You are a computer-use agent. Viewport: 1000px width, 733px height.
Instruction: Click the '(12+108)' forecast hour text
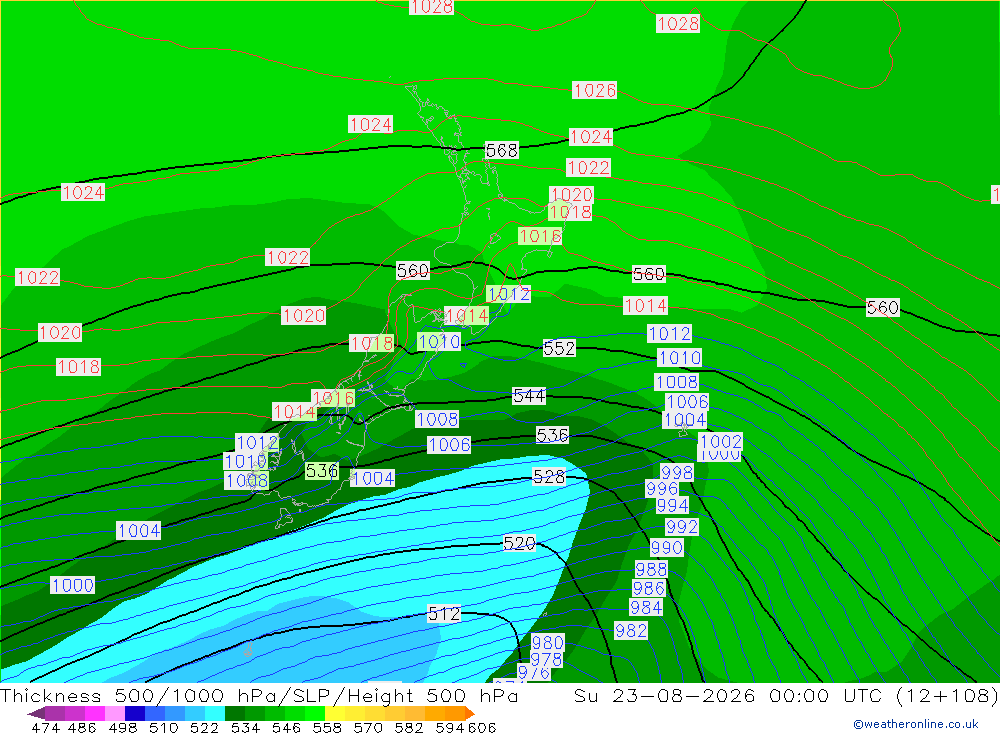947,696
